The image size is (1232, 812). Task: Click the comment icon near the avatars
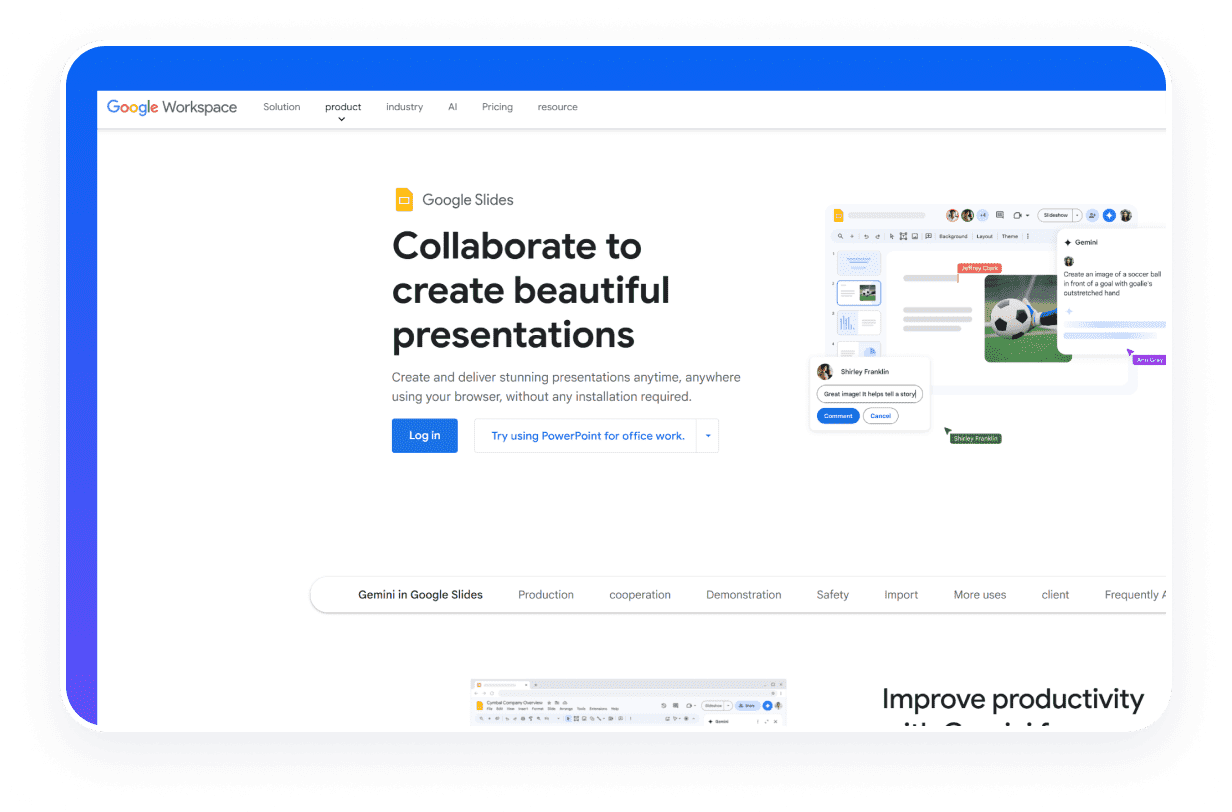click(x=1000, y=215)
